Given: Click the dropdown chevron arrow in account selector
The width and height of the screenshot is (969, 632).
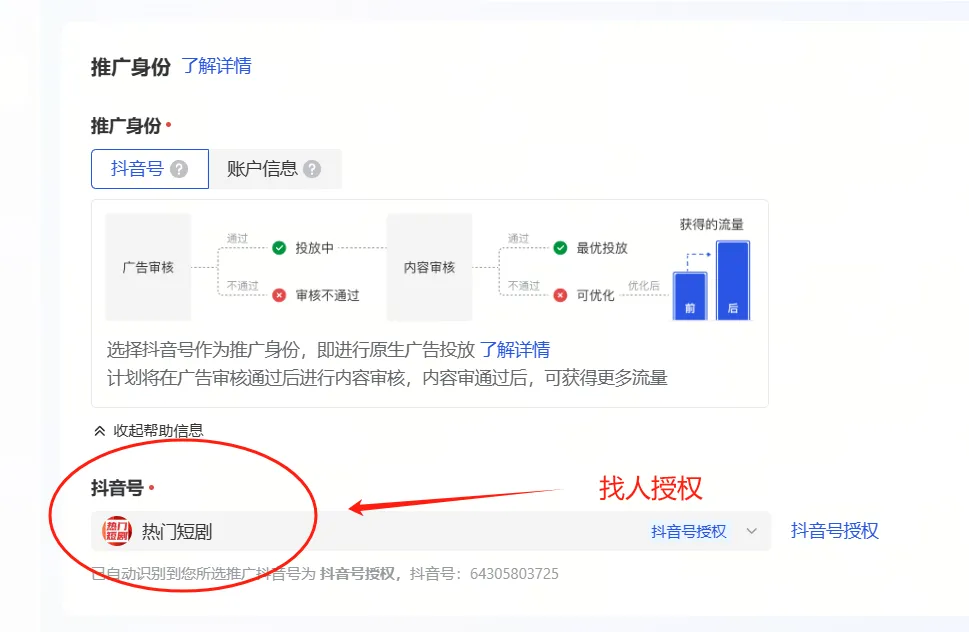Looking at the screenshot, I should (751, 531).
